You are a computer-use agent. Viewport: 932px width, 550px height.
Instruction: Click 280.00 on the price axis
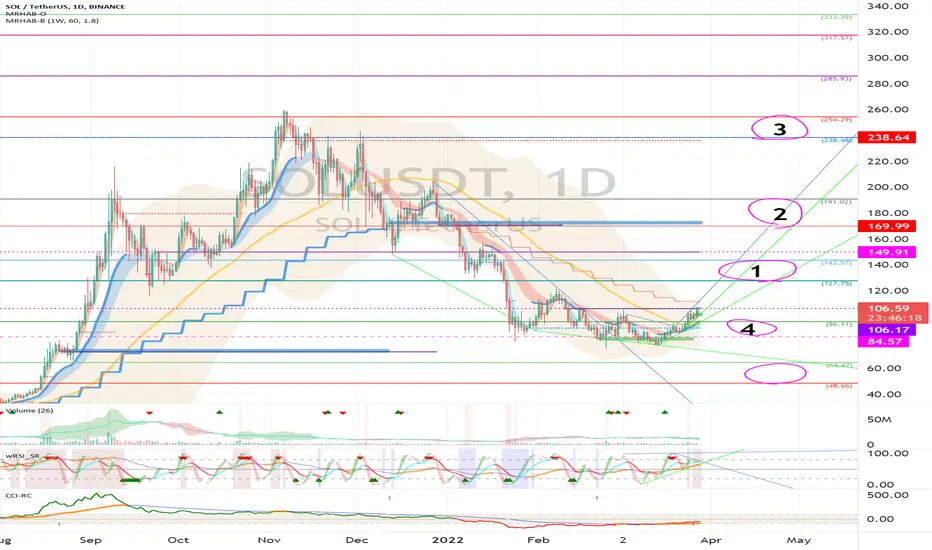[888, 84]
